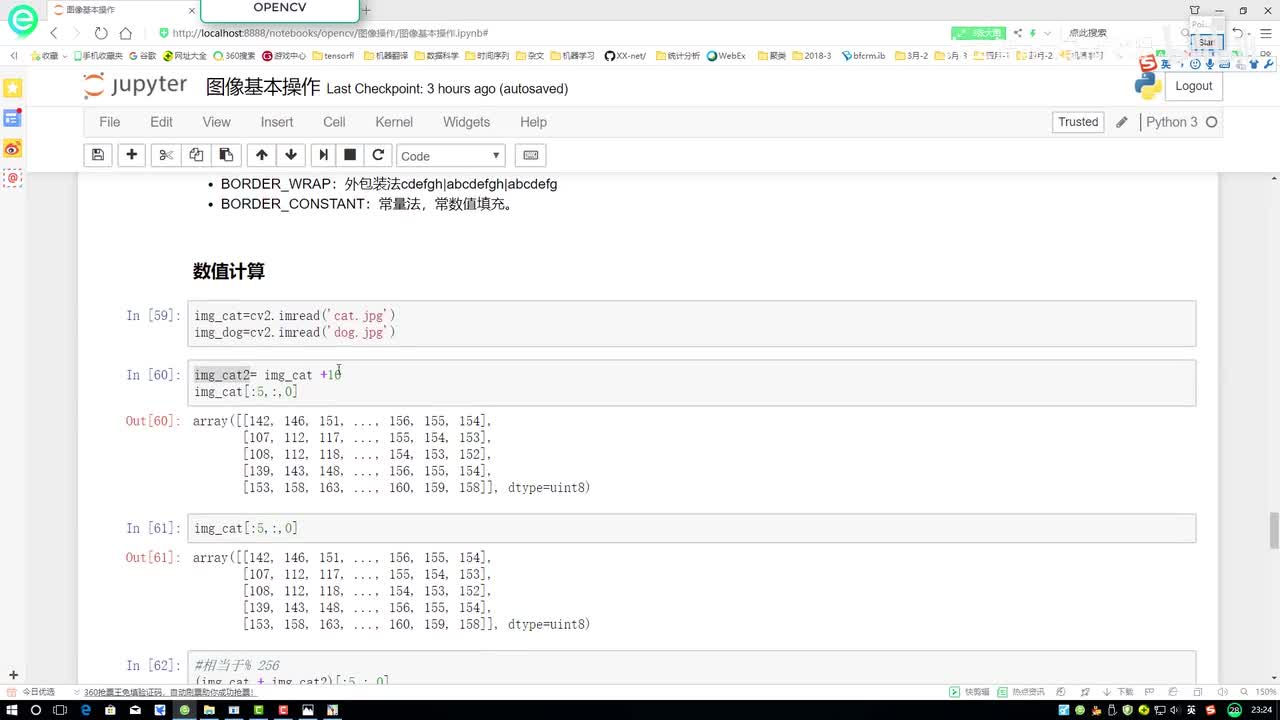The image size is (1280, 720).
Task: Click the Out[61] output prompt
Action: click(x=153, y=557)
